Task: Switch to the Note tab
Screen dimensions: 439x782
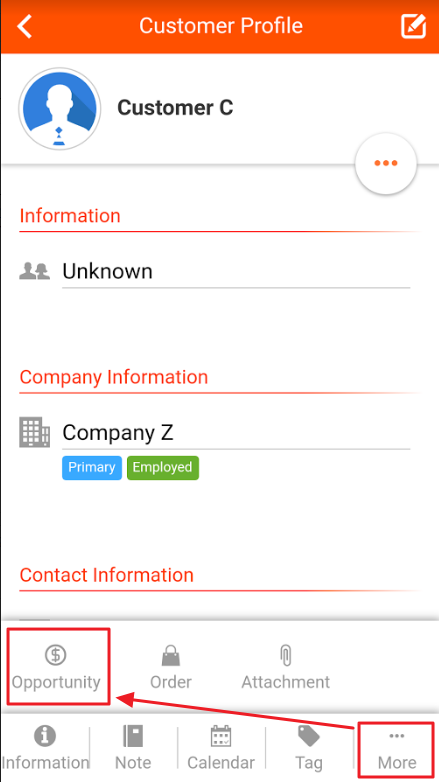Action: [133, 747]
